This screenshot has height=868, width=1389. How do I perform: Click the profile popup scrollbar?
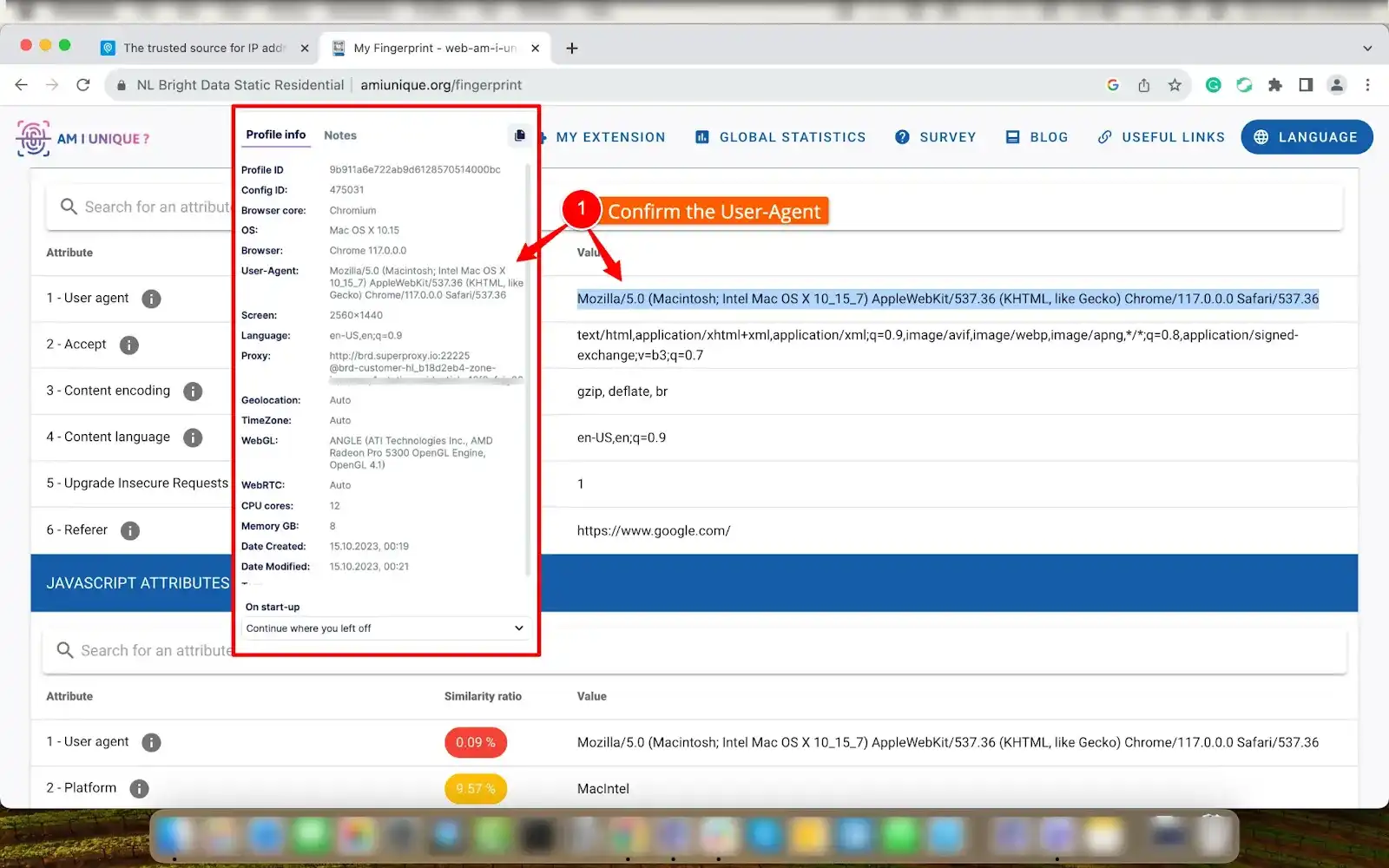[527, 369]
